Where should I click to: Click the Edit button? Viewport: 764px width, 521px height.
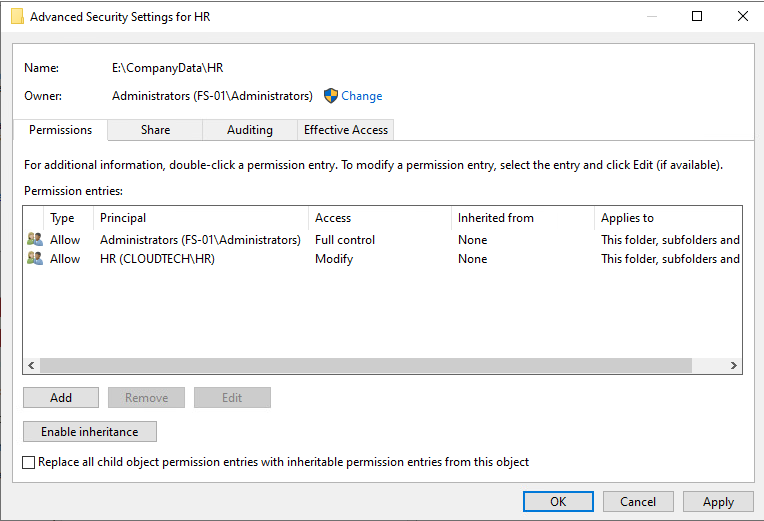pos(232,398)
